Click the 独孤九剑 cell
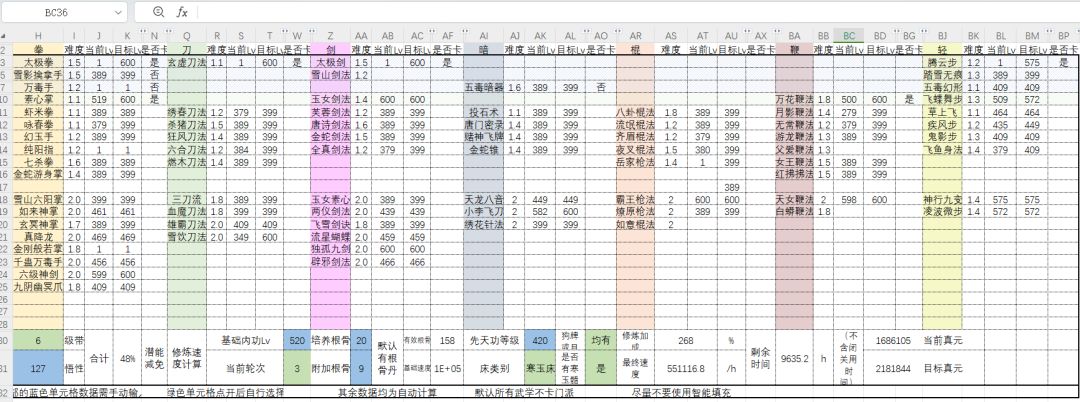This screenshot has width=1080, height=402. pos(331,249)
